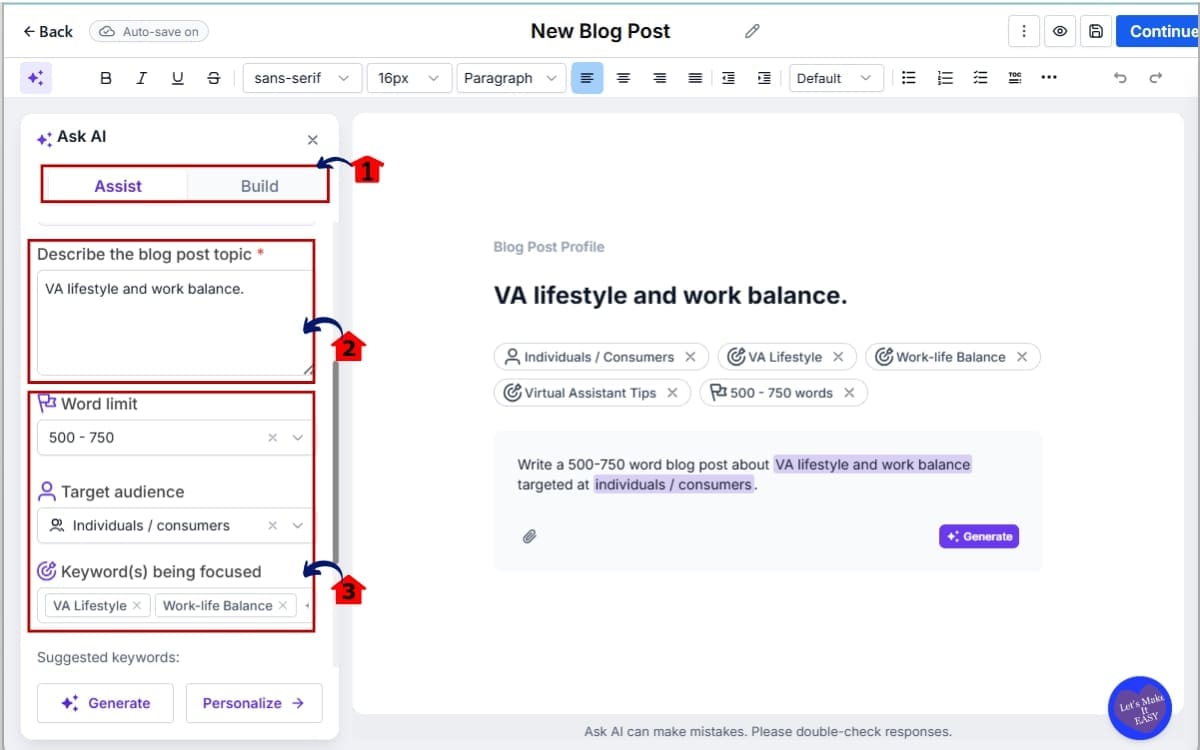Align text right
1200x750 pixels.
pyautogui.click(x=659, y=78)
